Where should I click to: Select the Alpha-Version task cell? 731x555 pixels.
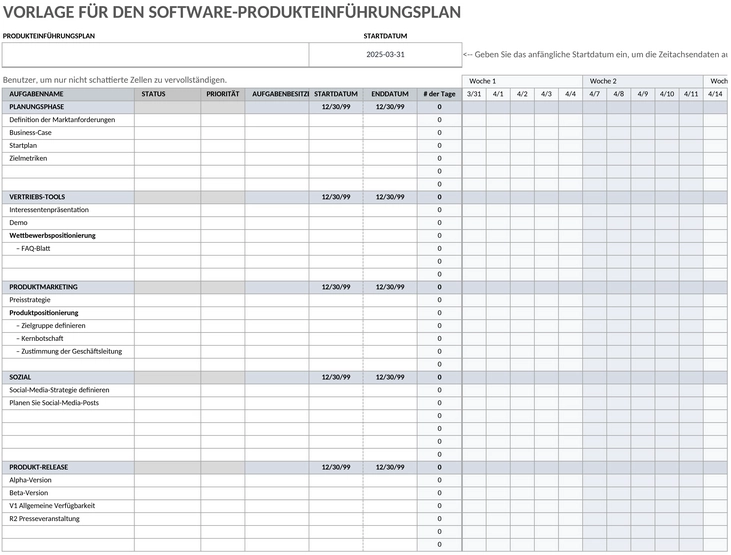(x=69, y=480)
